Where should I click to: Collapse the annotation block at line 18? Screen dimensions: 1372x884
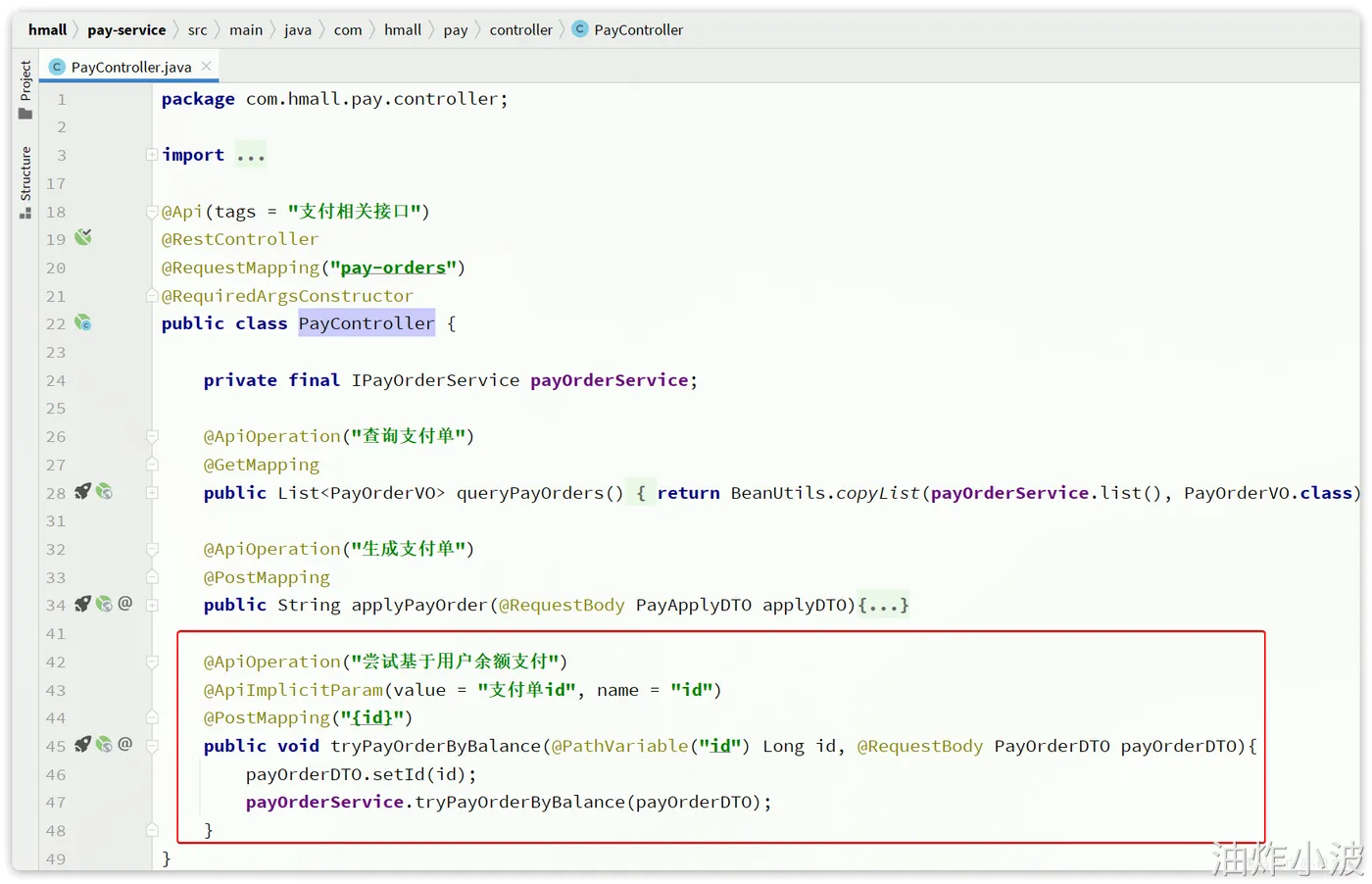click(x=152, y=212)
